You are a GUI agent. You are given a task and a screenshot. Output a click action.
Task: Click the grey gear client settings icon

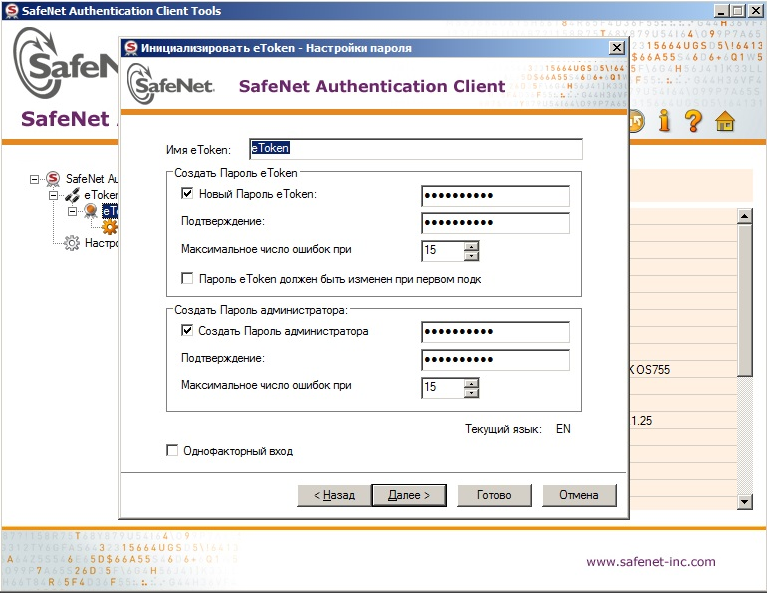[72, 243]
